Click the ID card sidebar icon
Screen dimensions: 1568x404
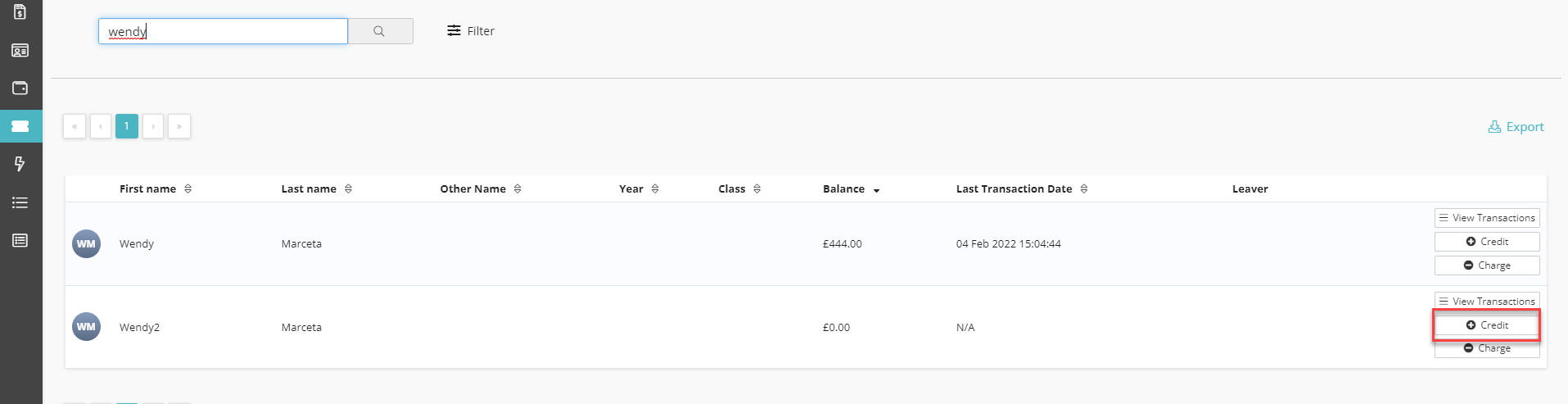click(x=20, y=51)
